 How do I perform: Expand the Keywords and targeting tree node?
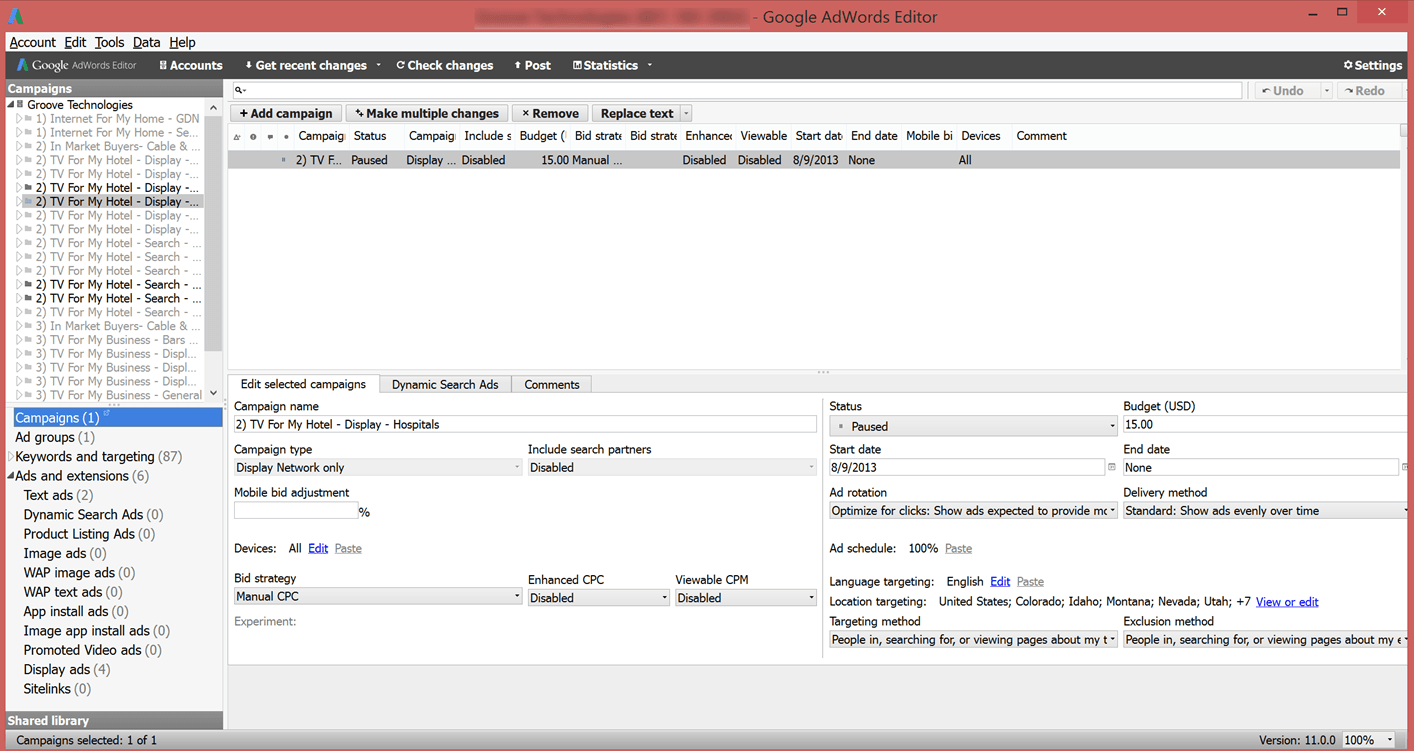point(11,457)
